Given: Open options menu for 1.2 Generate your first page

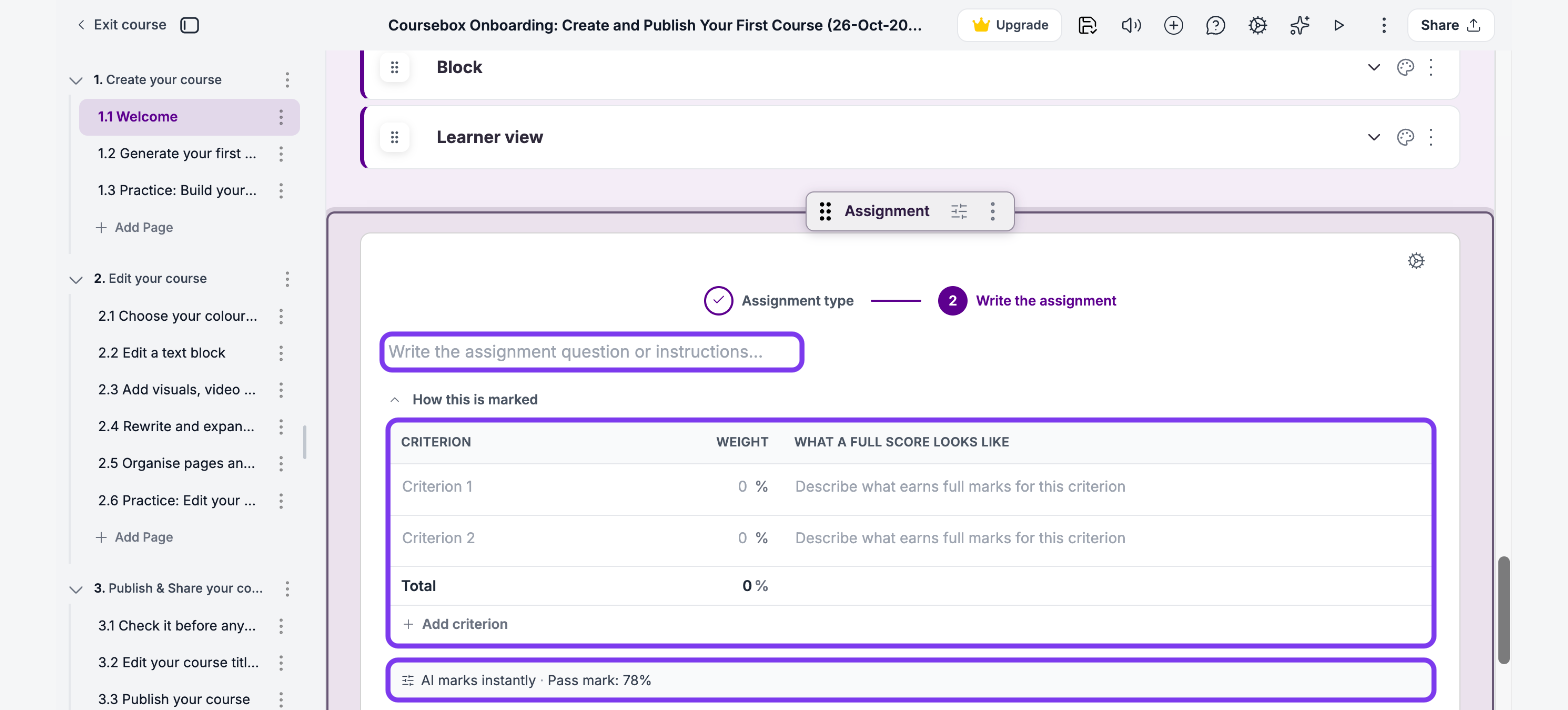Looking at the screenshot, I should [x=281, y=154].
